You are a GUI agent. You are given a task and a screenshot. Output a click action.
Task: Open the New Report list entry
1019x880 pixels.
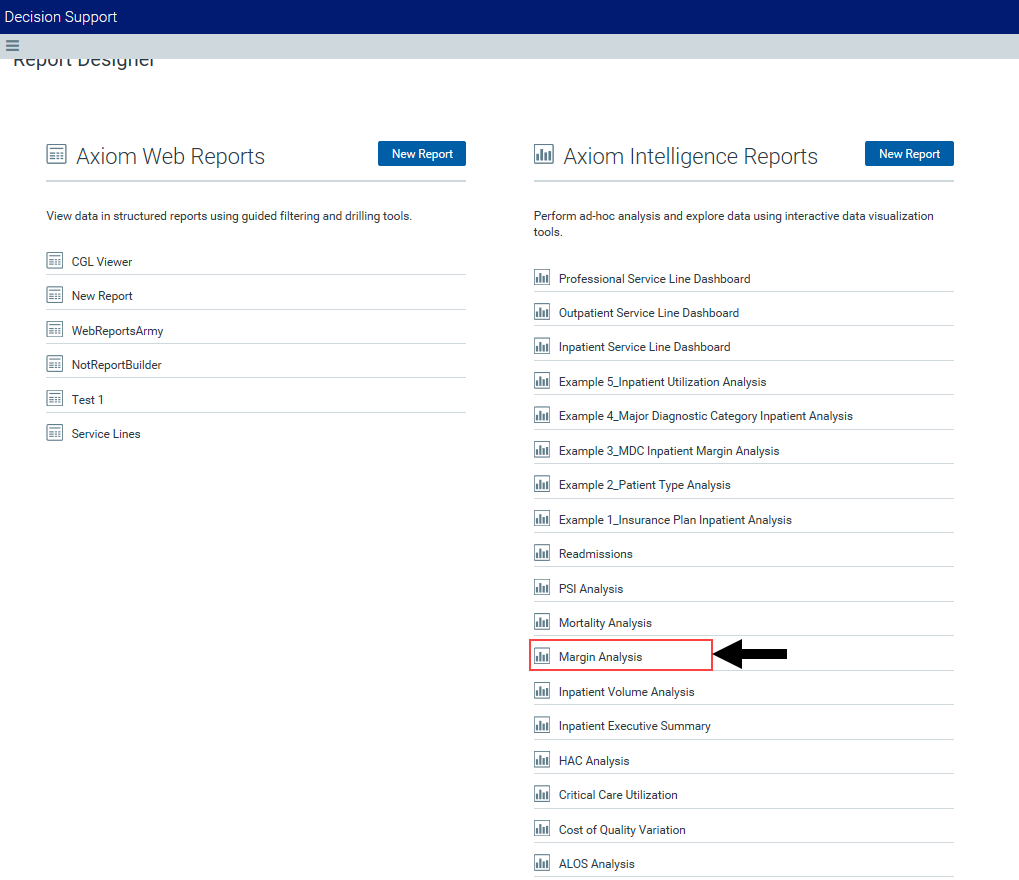click(x=102, y=296)
